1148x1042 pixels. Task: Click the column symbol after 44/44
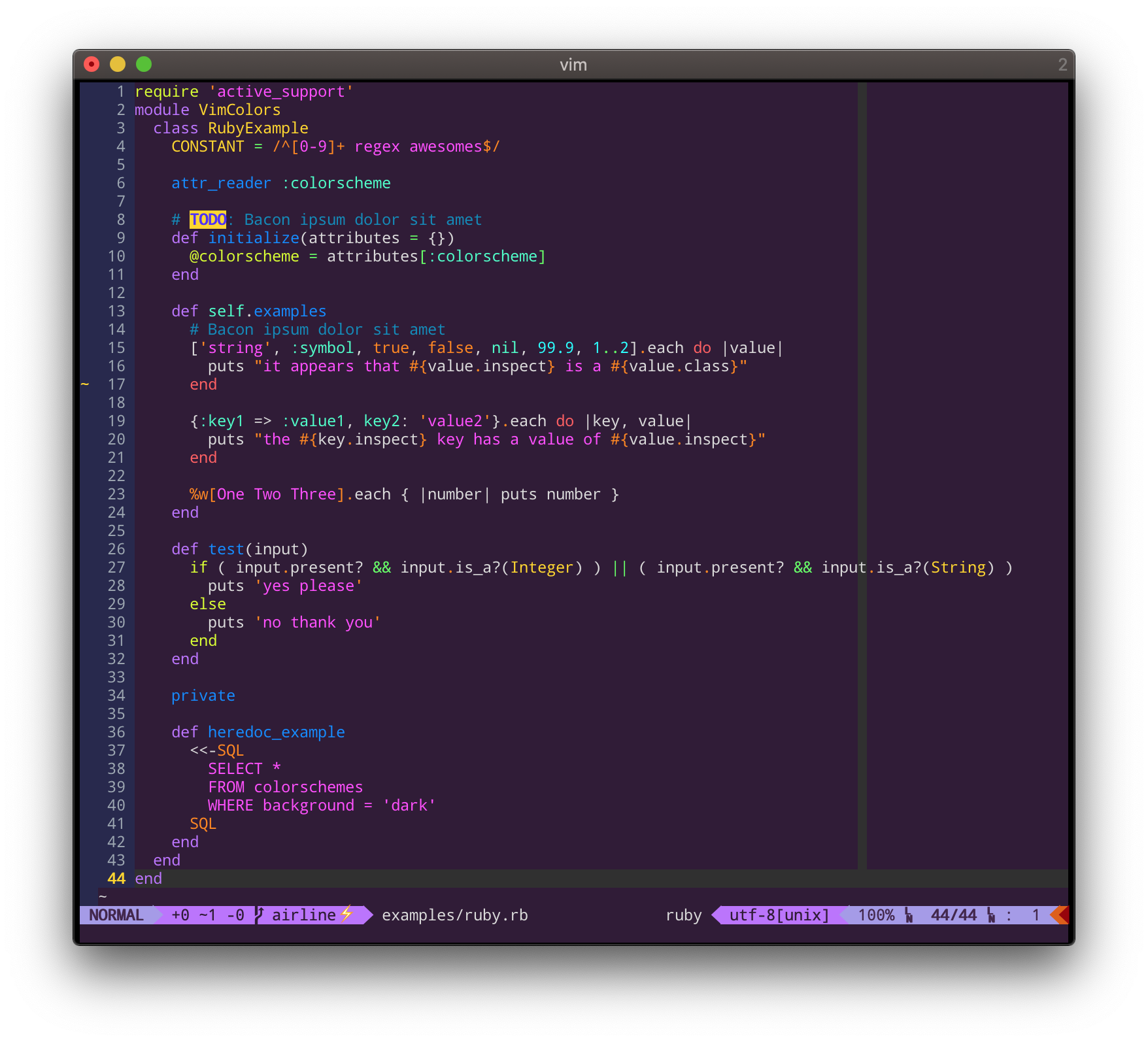click(x=991, y=915)
